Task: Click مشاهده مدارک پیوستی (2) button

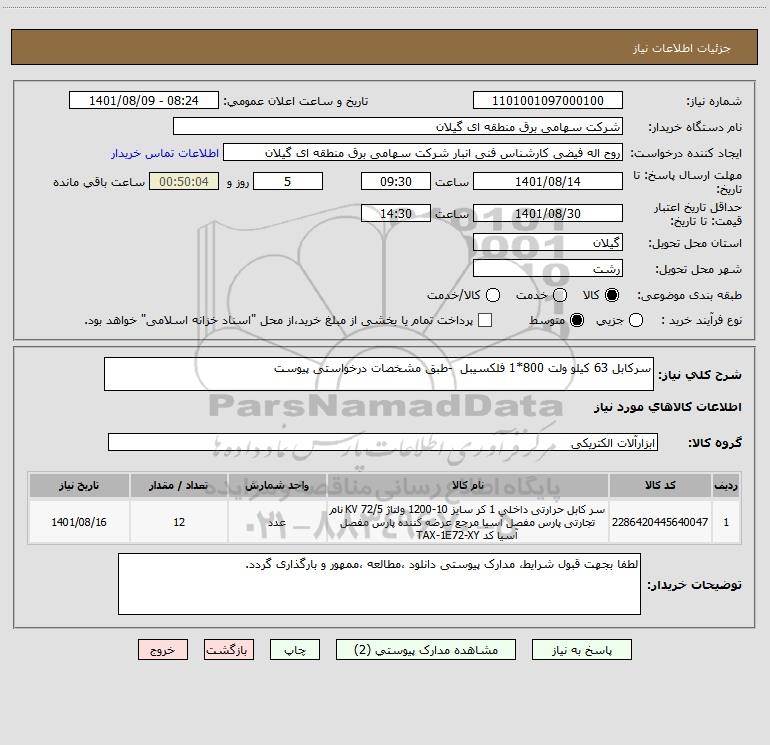Action: (x=426, y=650)
